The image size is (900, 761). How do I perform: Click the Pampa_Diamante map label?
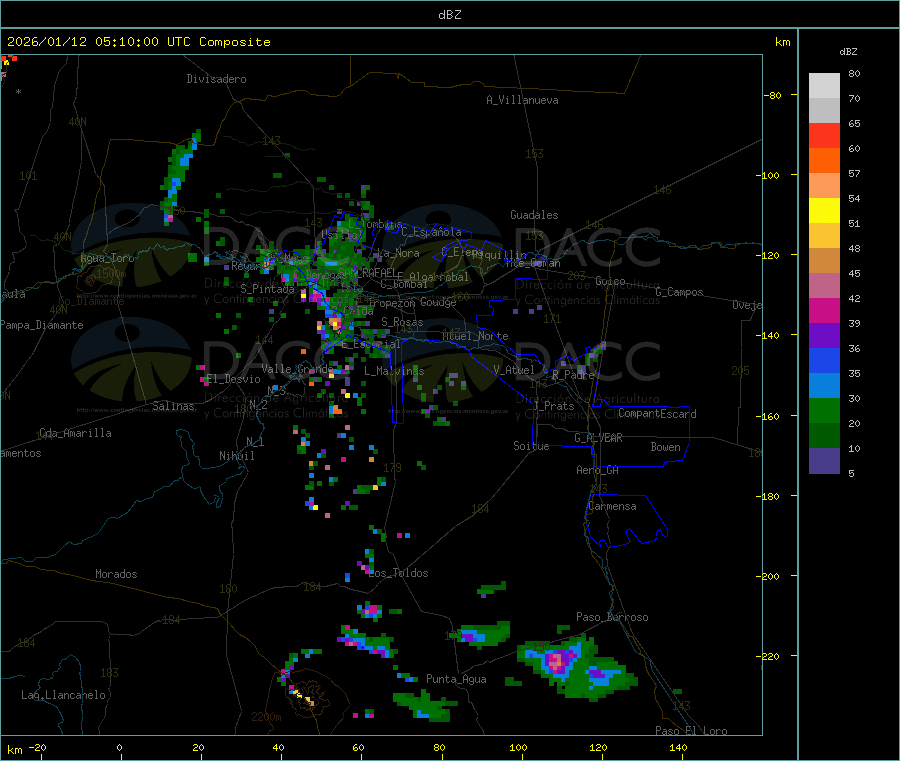42,325
